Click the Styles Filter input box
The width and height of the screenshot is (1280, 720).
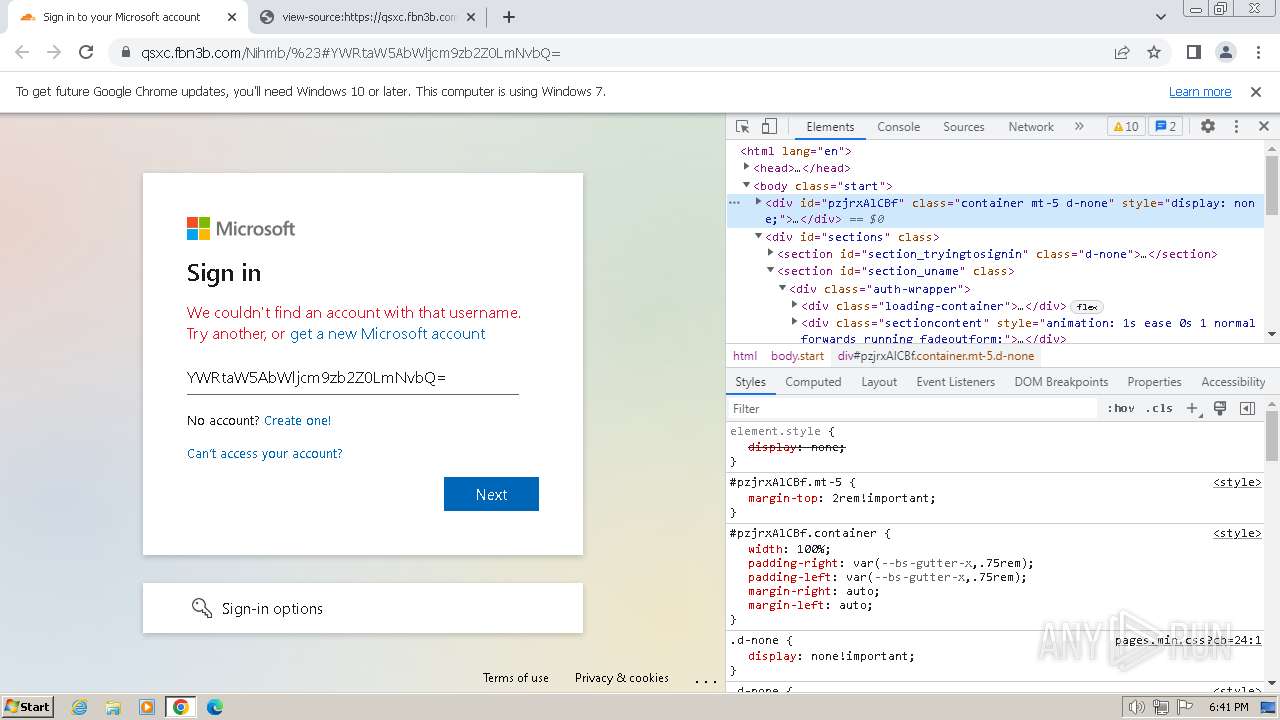click(x=913, y=408)
